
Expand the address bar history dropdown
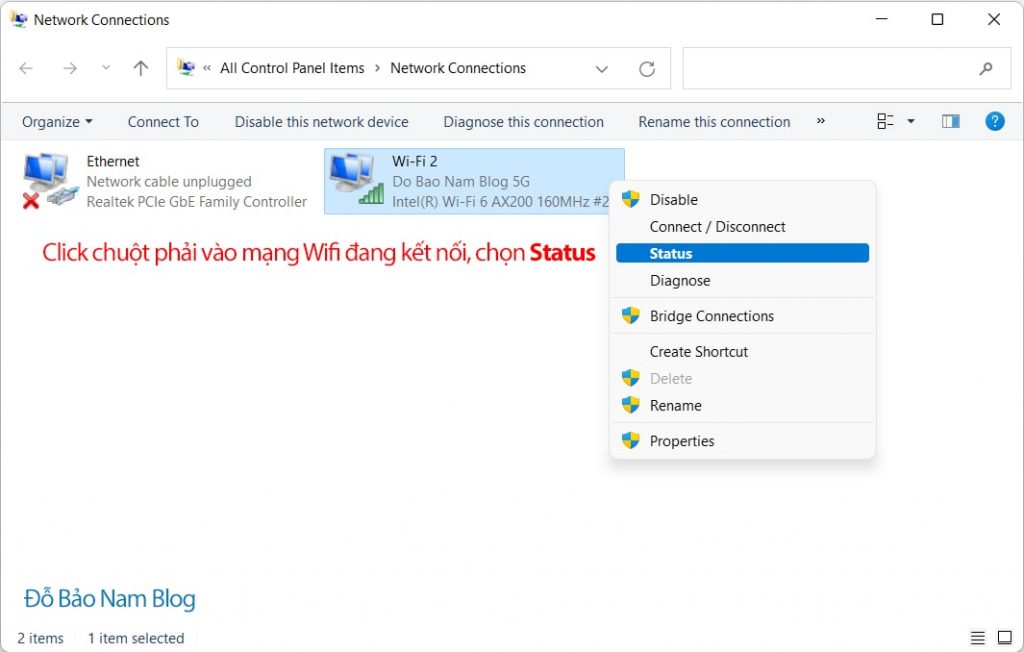pos(601,69)
